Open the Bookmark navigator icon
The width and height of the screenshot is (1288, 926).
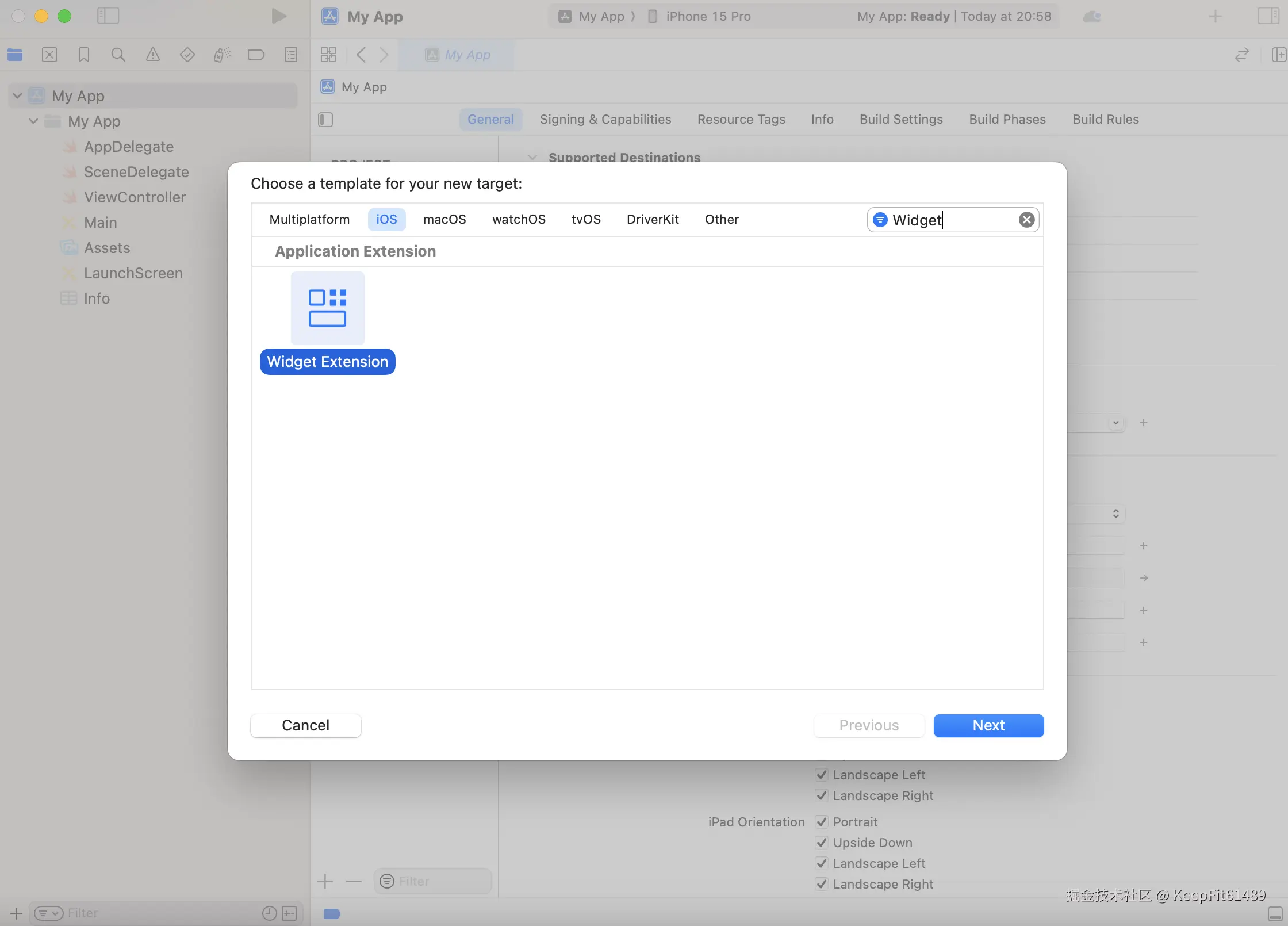(x=84, y=55)
